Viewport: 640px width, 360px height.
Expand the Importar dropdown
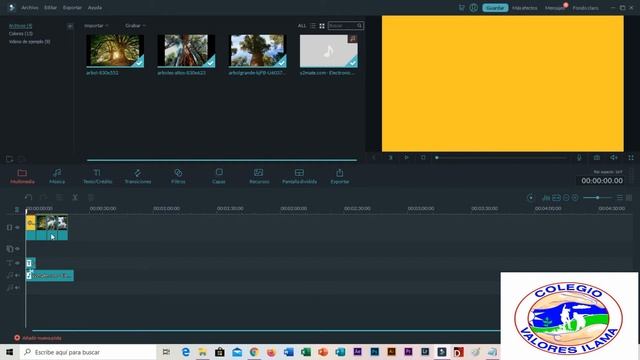pos(96,26)
